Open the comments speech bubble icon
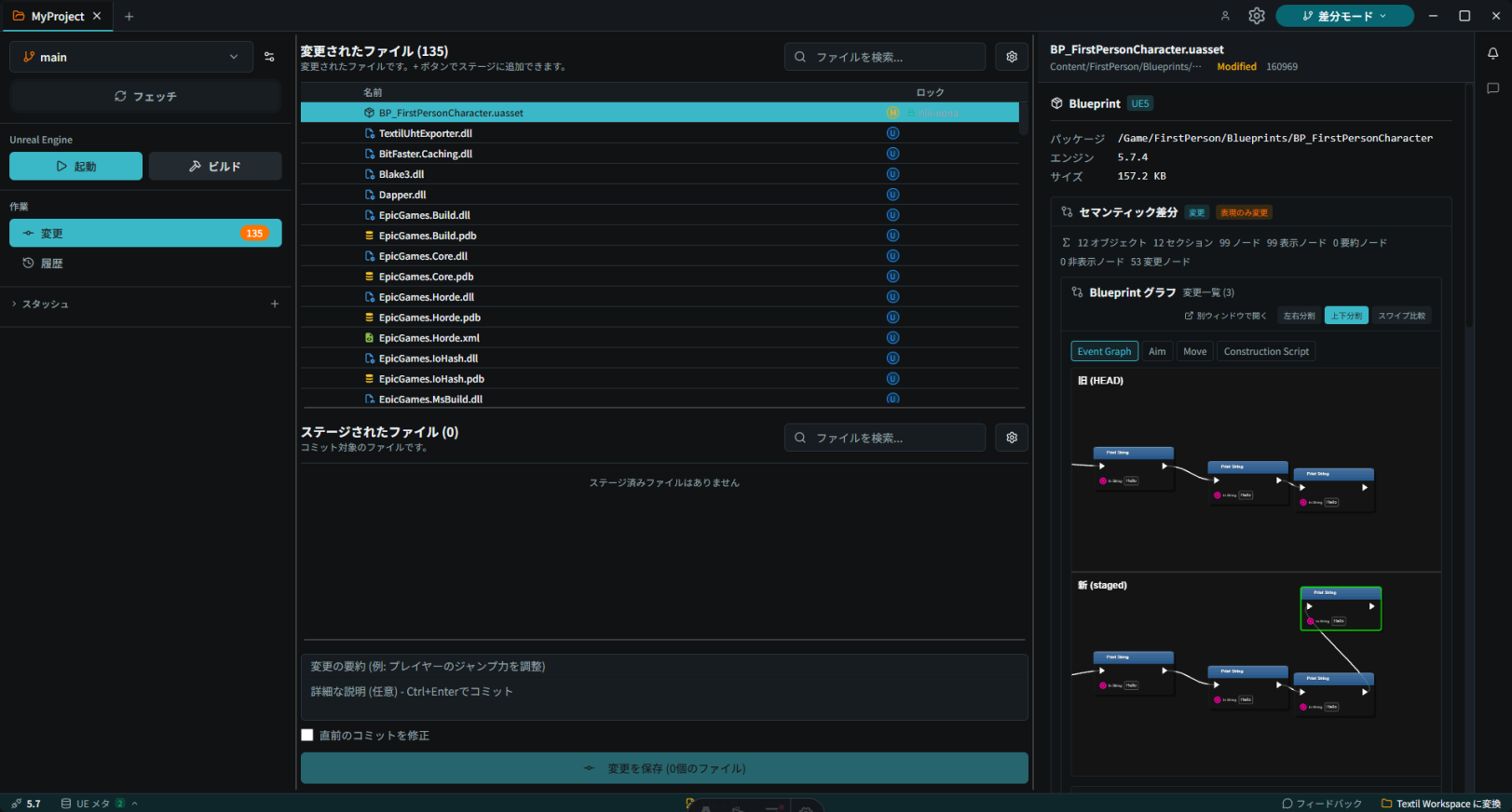Screen dimensions: 1512x812 tap(1492, 88)
